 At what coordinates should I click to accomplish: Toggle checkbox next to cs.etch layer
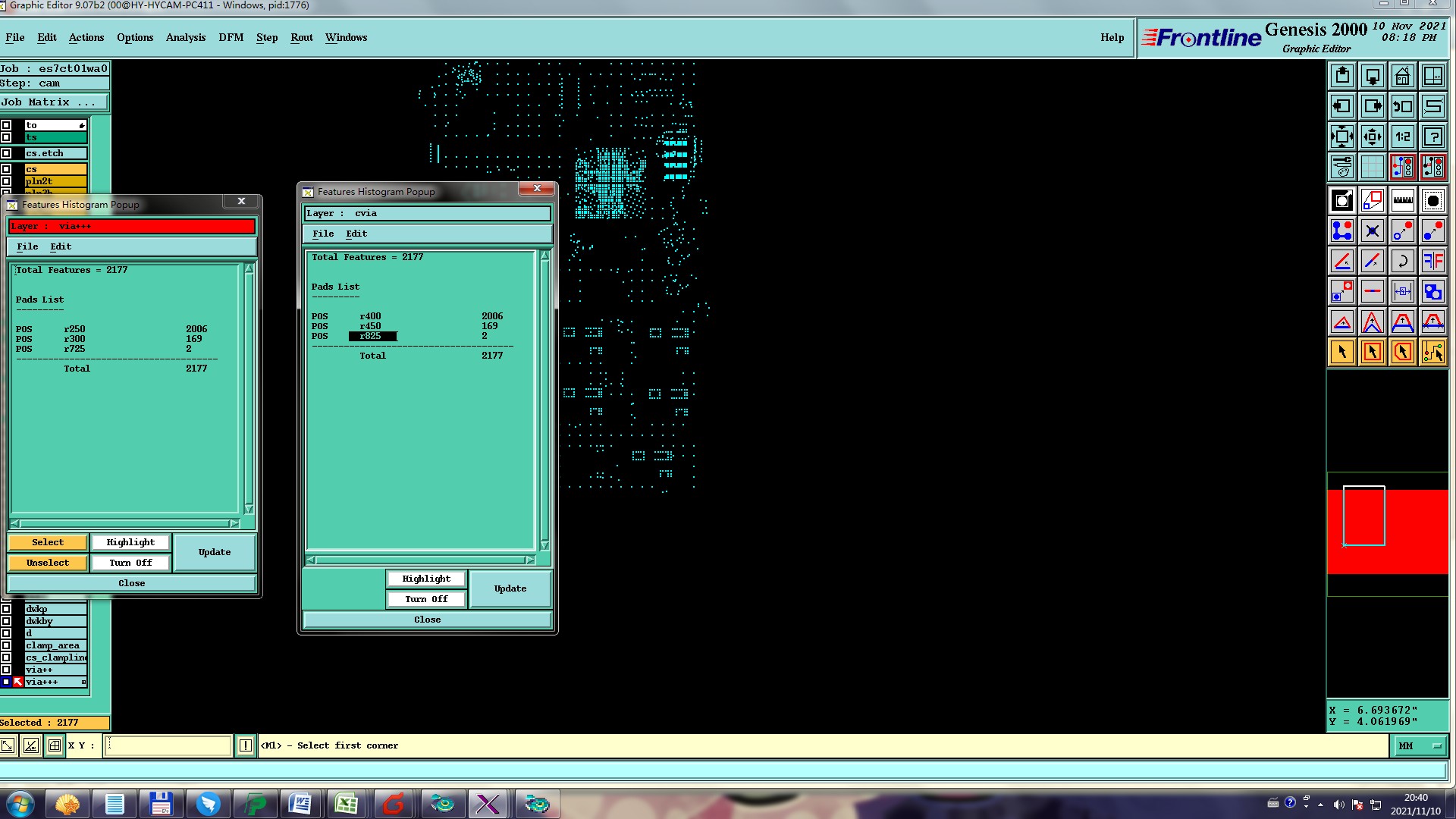[x=6, y=153]
